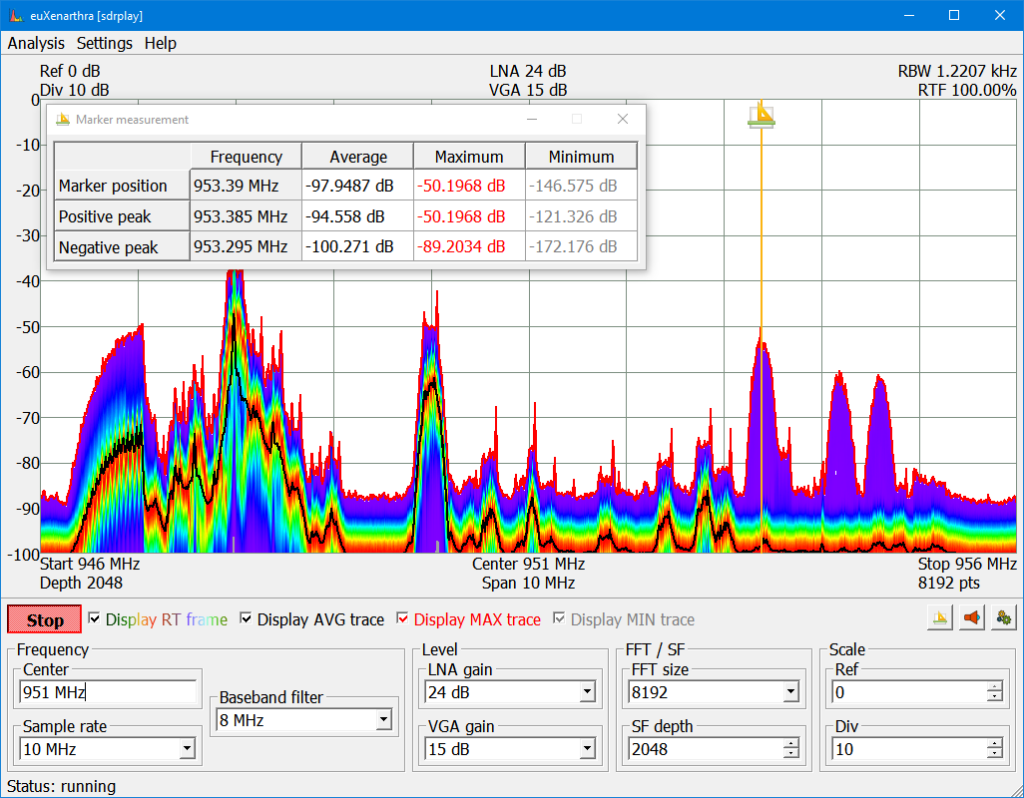This screenshot has height=798, width=1024.
Task: Click the 8192 pts label
Action: 948,583
